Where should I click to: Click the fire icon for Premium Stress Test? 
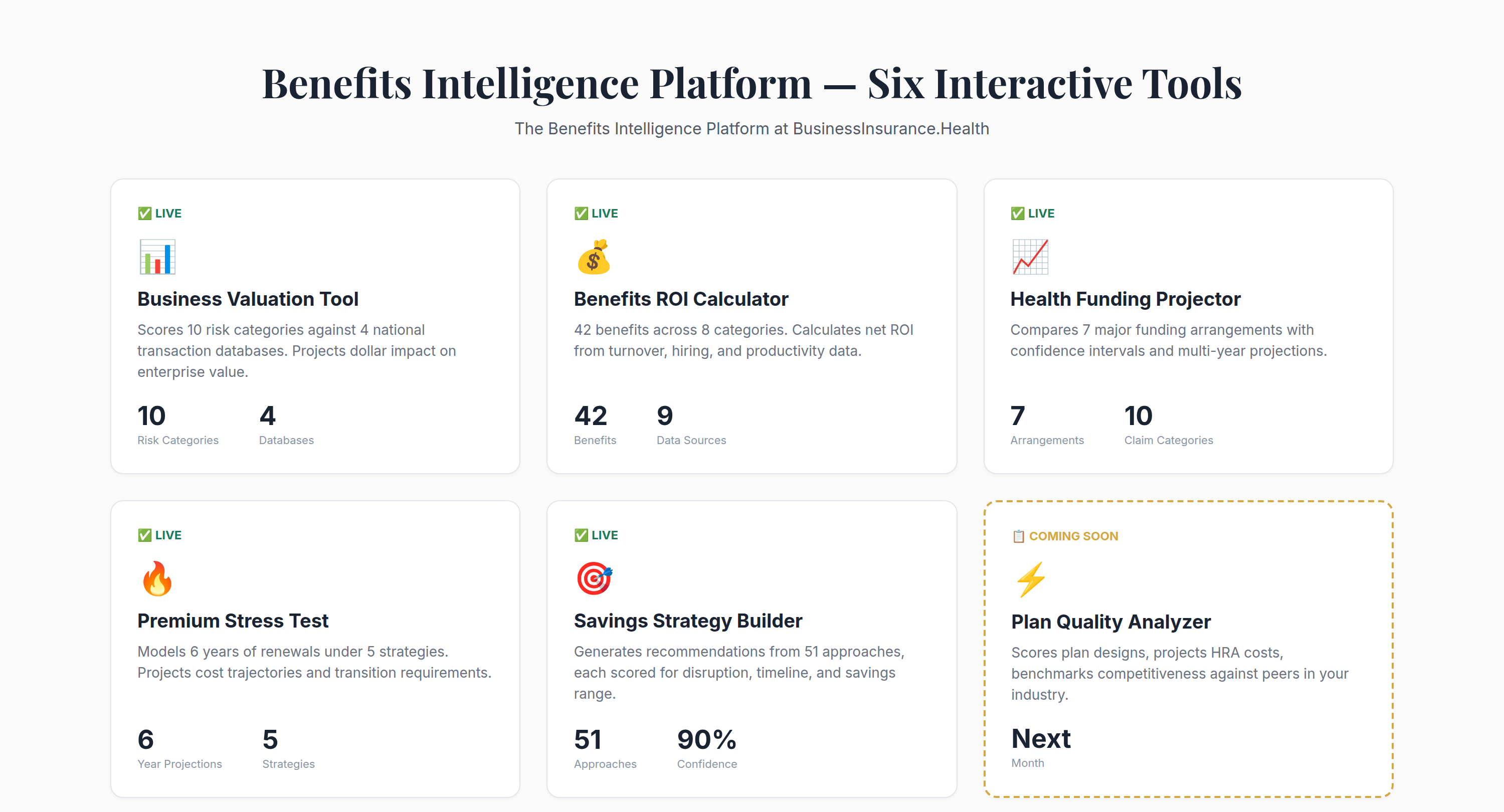157,578
